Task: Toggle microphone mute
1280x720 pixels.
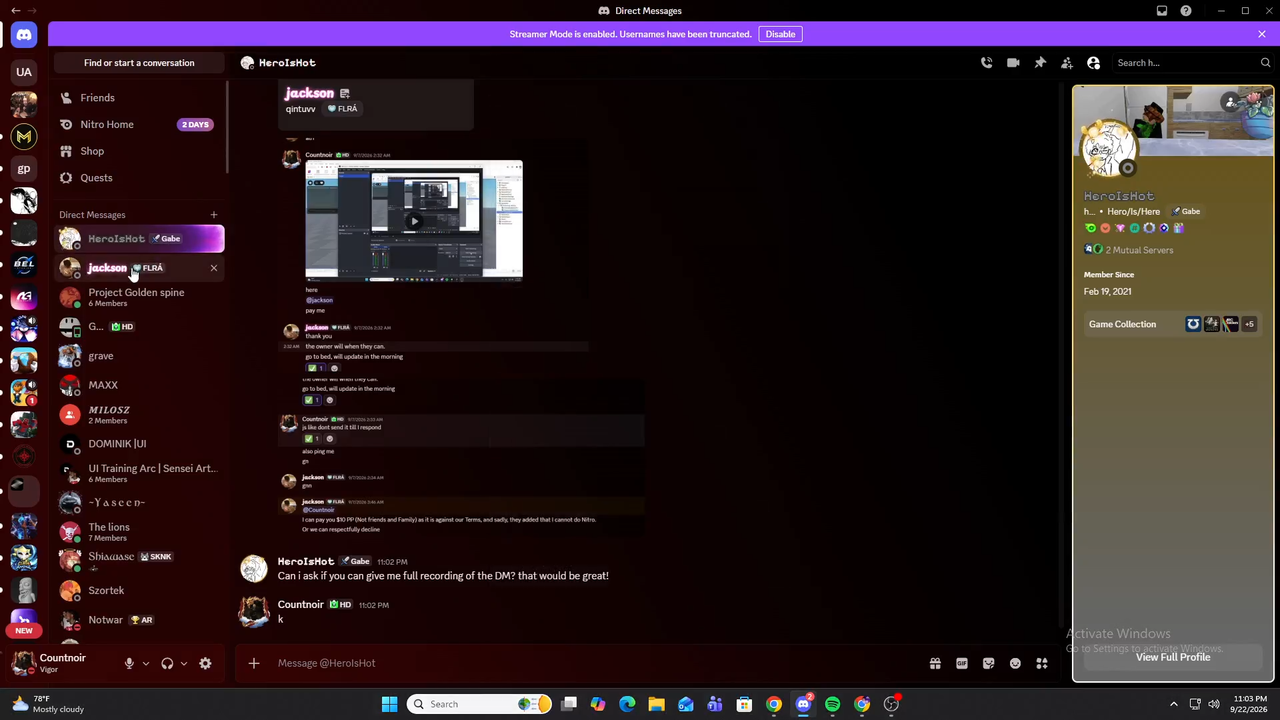Action: [129, 663]
